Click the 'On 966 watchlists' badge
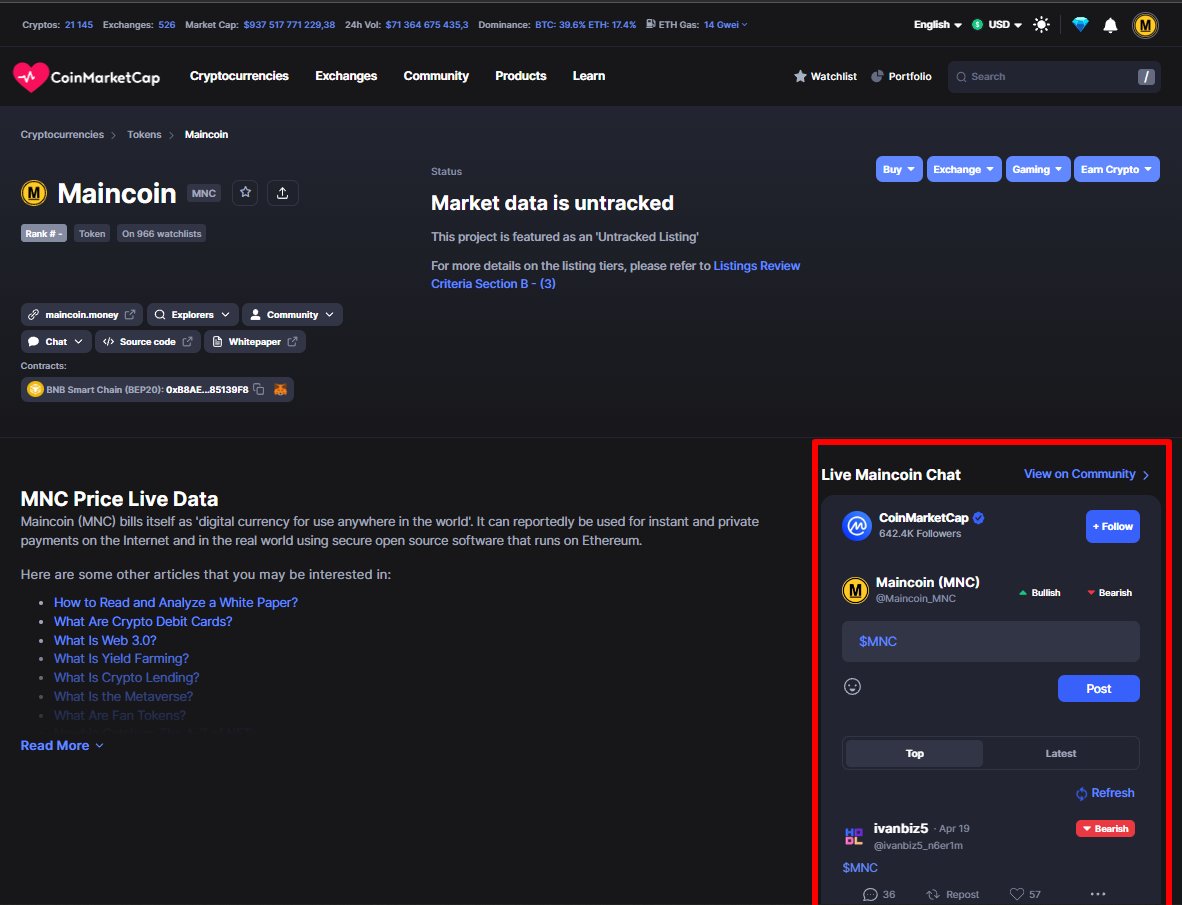The width and height of the screenshot is (1182, 905). coord(161,234)
